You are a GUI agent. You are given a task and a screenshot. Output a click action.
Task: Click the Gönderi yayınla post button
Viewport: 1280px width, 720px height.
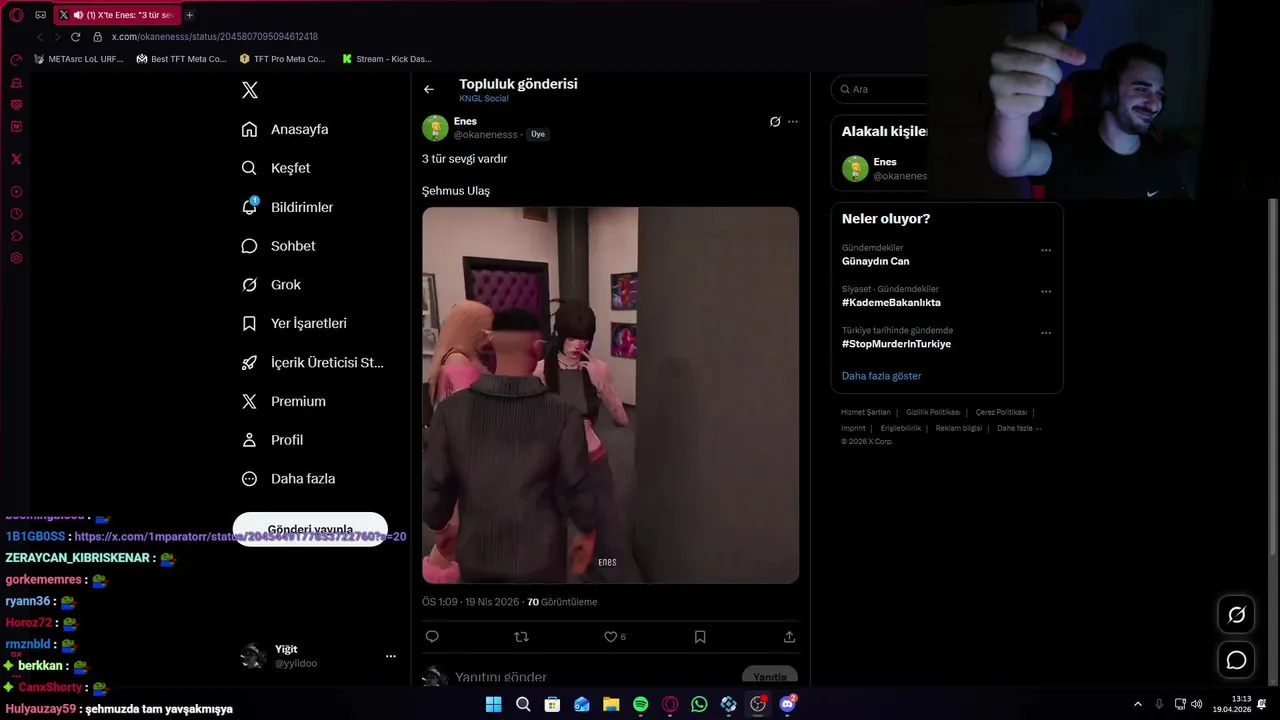(310, 529)
